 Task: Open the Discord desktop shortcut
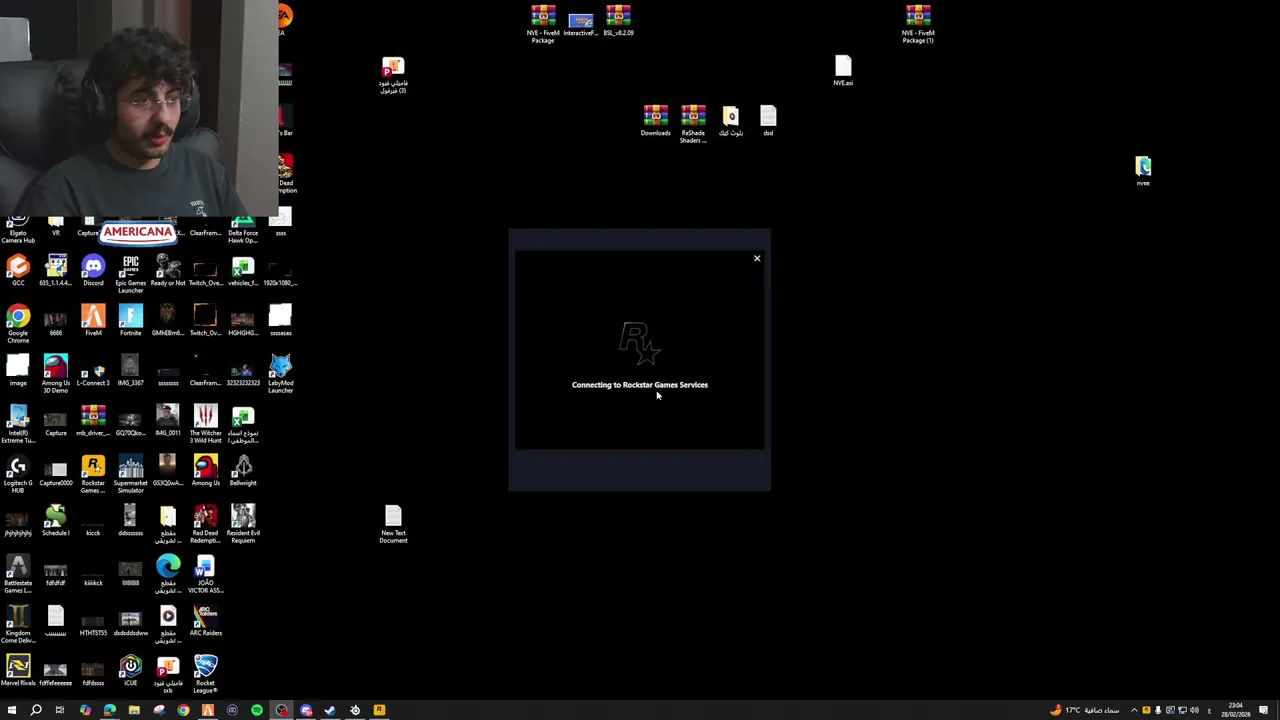pyautogui.click(x=93, y=271)
